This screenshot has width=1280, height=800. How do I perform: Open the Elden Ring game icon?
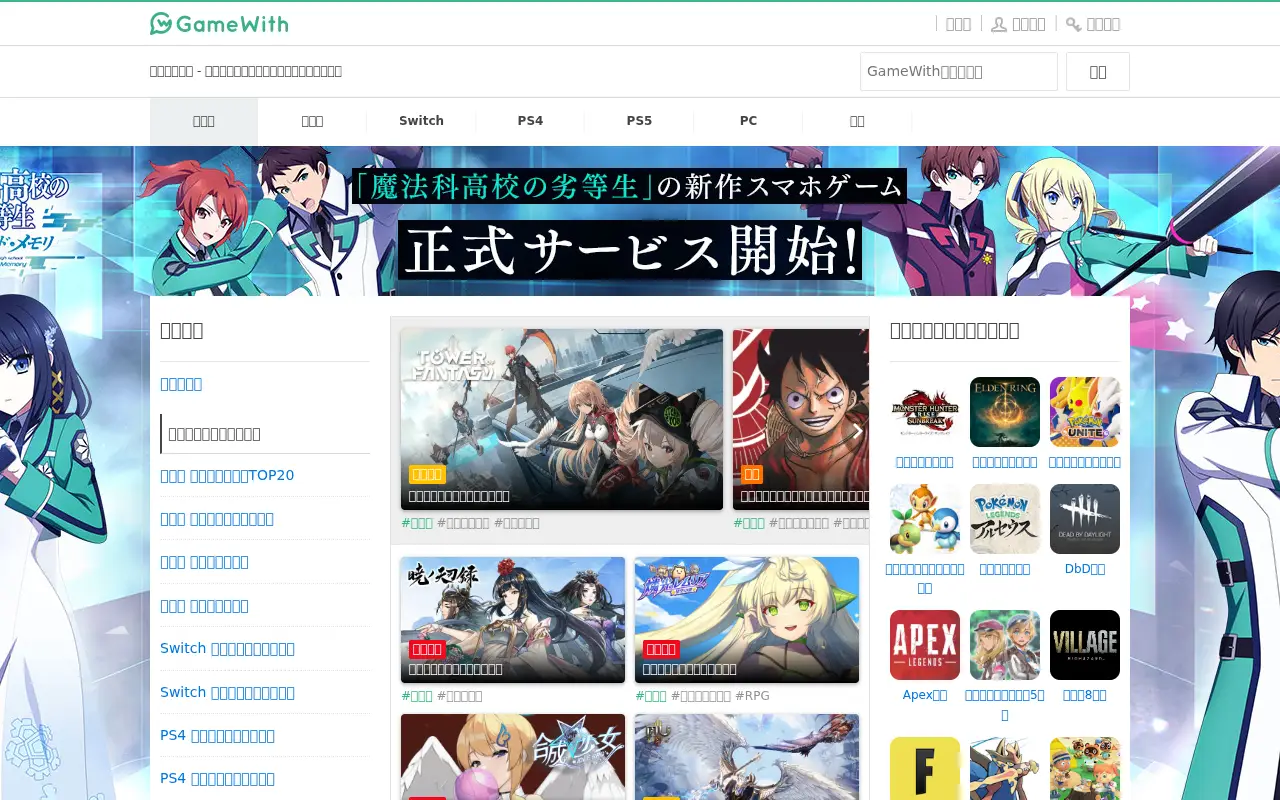click(1005, 412)
